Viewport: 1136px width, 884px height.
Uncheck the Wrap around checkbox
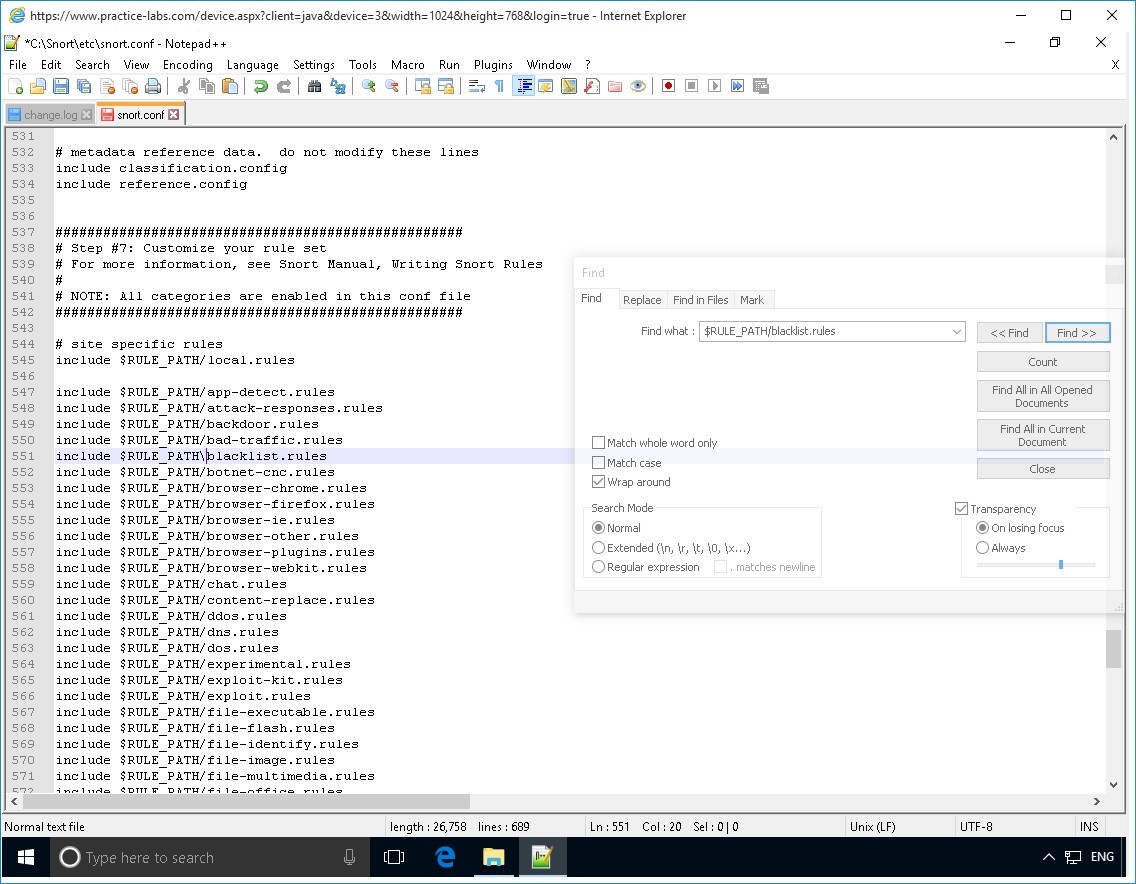599,482
